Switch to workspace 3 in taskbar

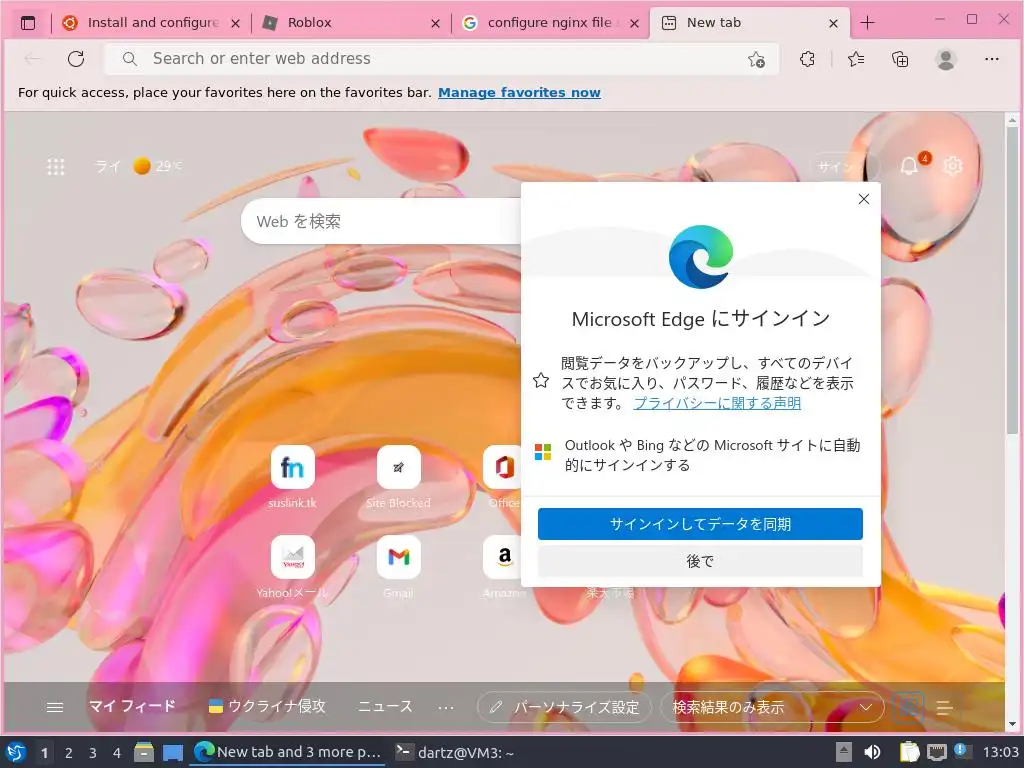coord(93,753)
